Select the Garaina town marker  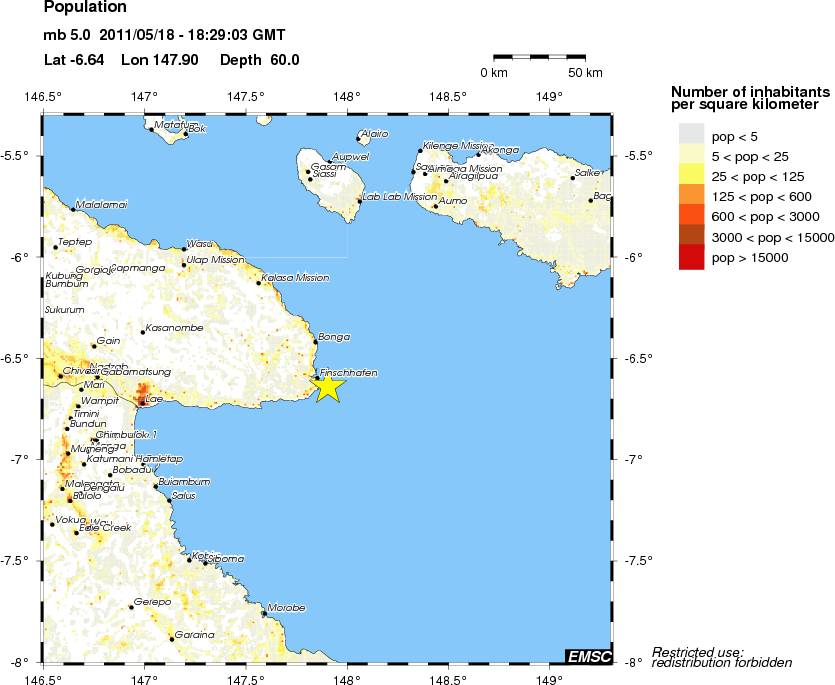point(171,637)
